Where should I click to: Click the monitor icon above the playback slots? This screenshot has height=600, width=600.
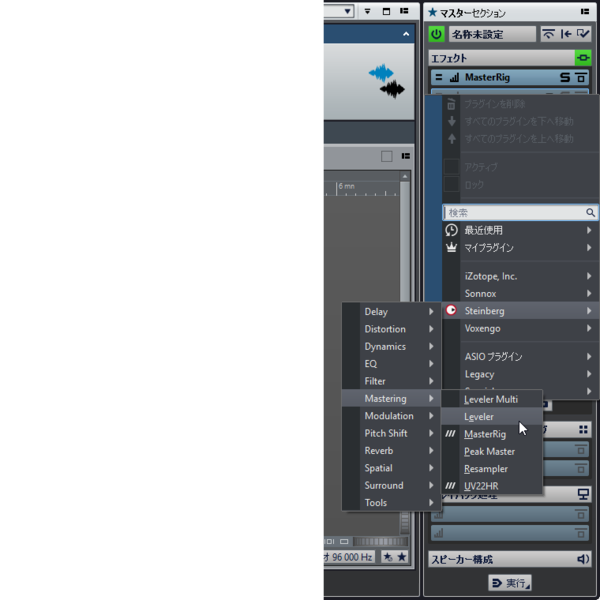point(583,494)
